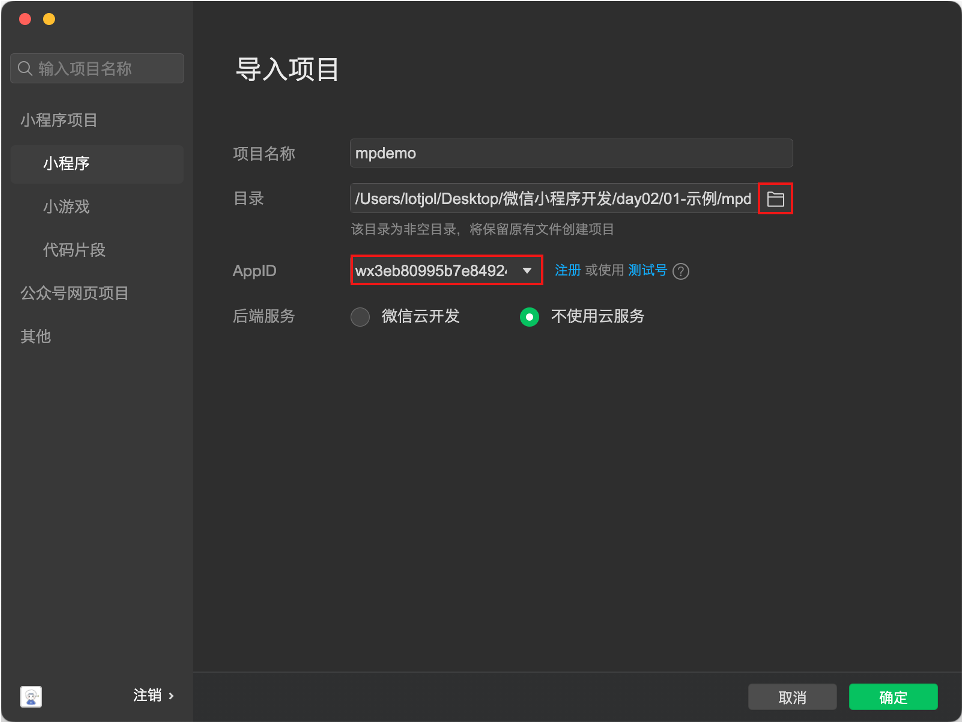Click the AppID help question mark icon

coord(681,271)
